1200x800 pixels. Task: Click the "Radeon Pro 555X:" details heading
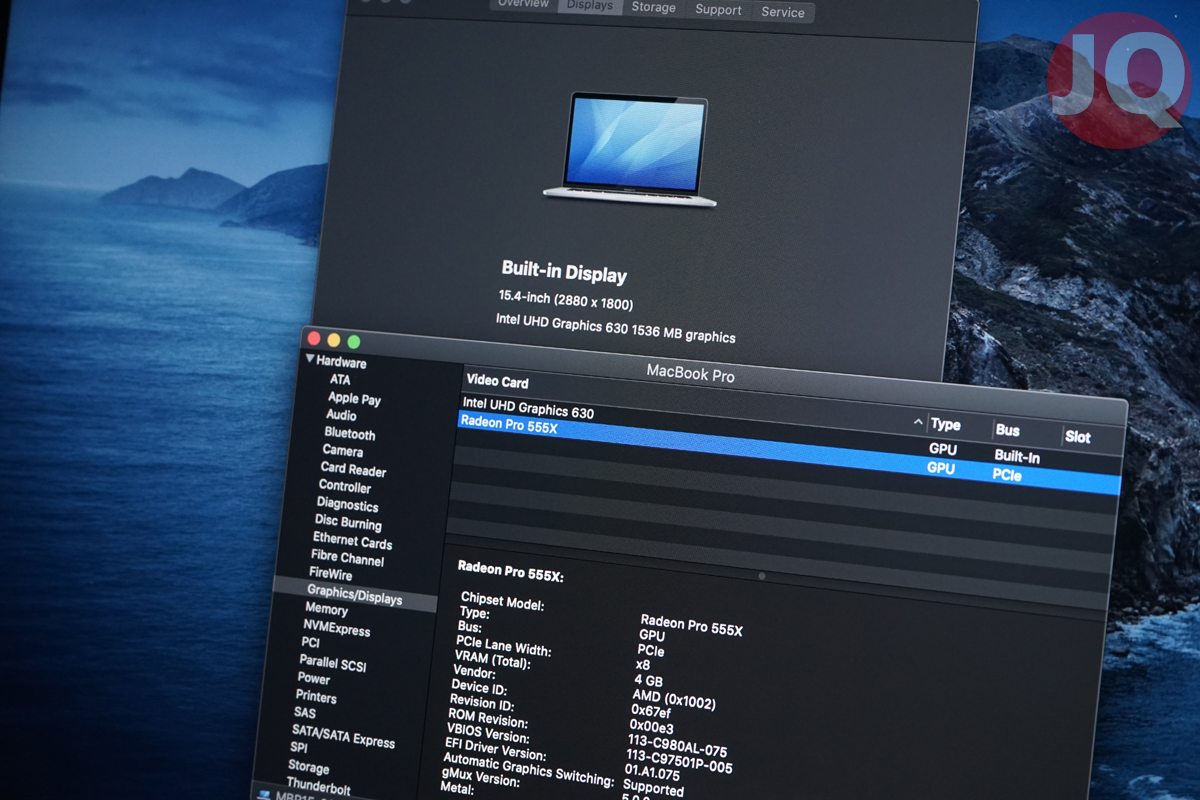pyautogui.click(x=511, y=570)
